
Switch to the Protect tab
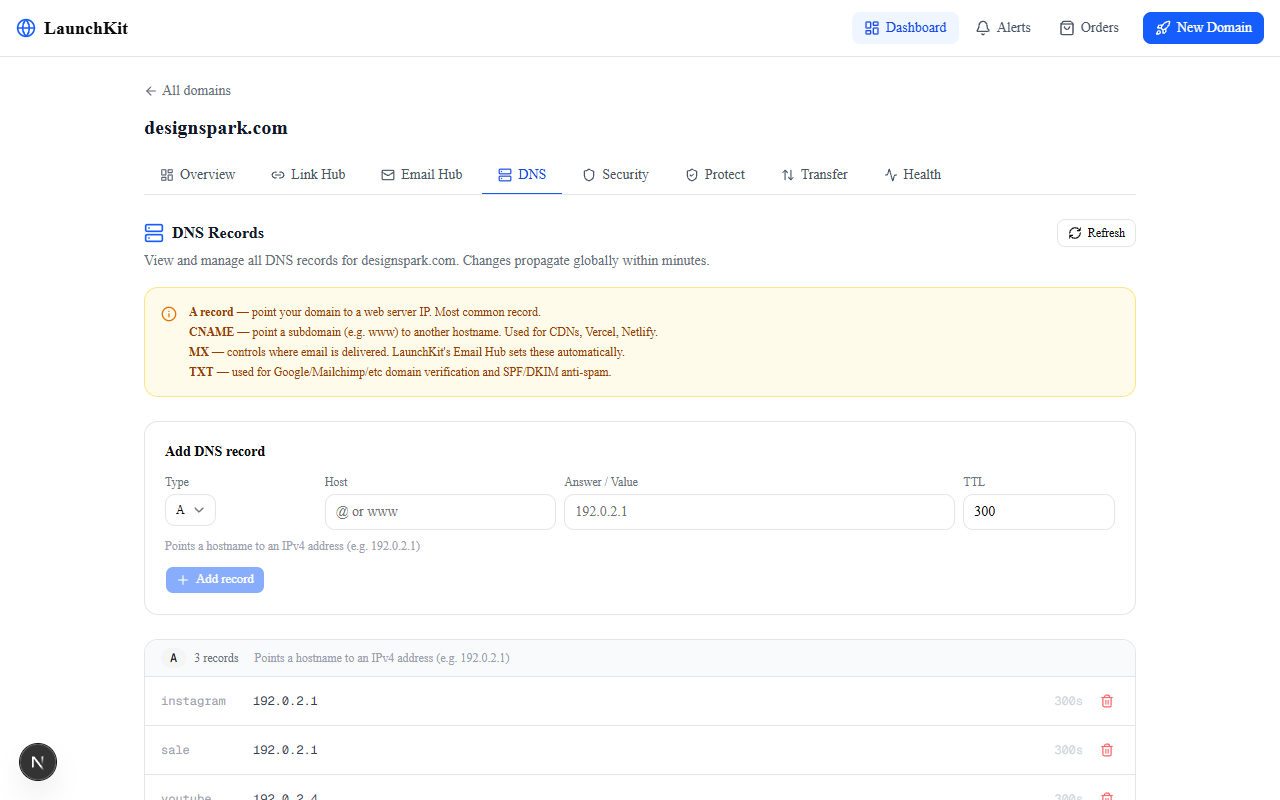coord(715,175)
